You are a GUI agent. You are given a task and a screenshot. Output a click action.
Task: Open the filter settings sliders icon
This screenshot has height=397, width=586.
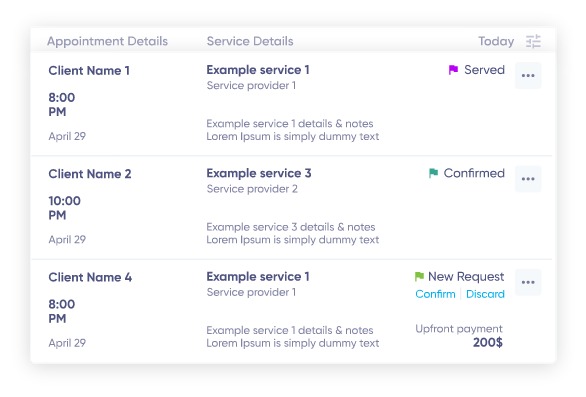[x=533, y=41]
